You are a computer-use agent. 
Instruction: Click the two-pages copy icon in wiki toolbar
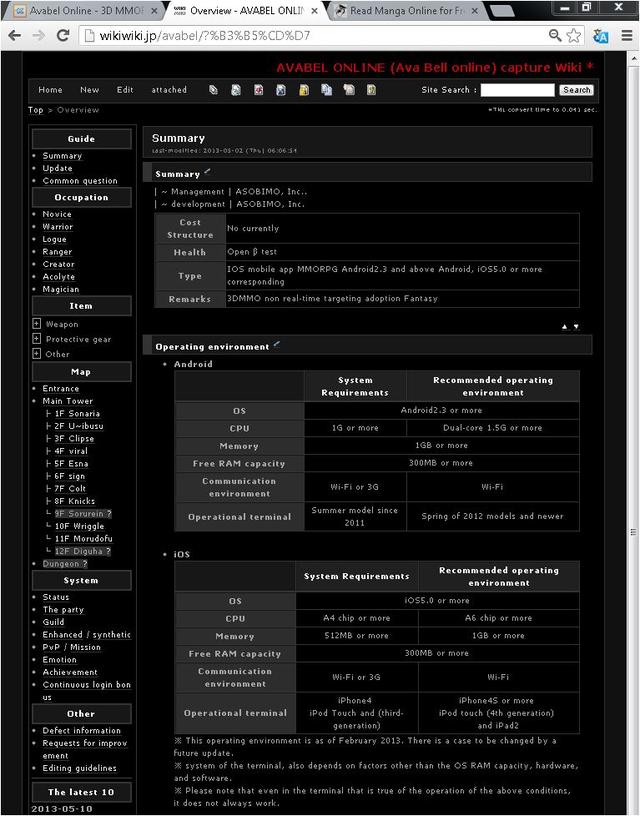point(326,90)
